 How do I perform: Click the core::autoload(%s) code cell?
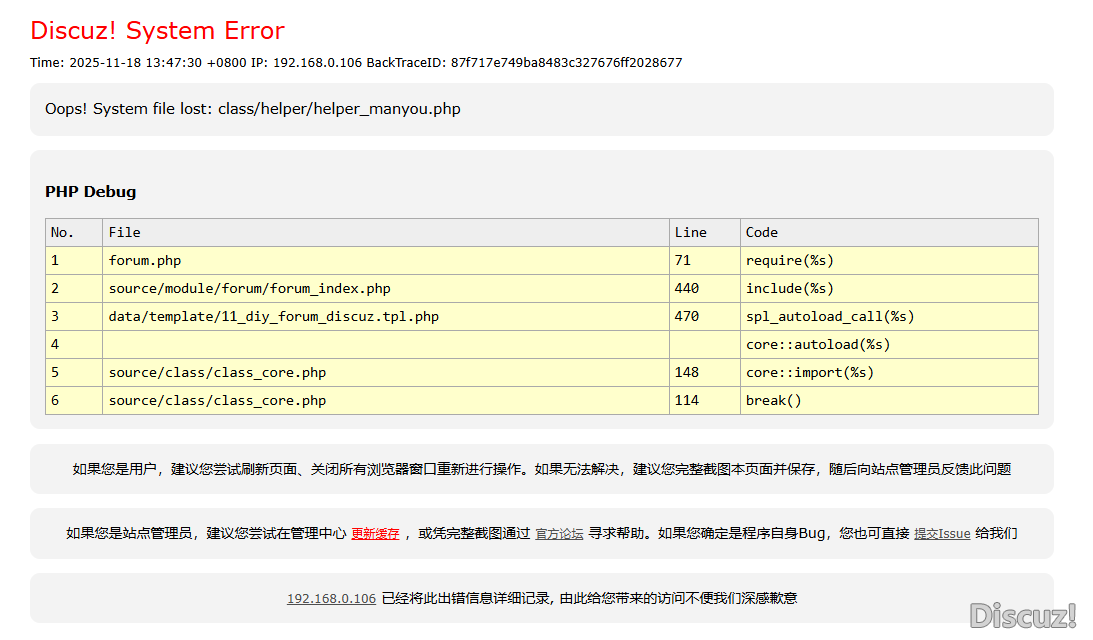(x=817, y=345)
